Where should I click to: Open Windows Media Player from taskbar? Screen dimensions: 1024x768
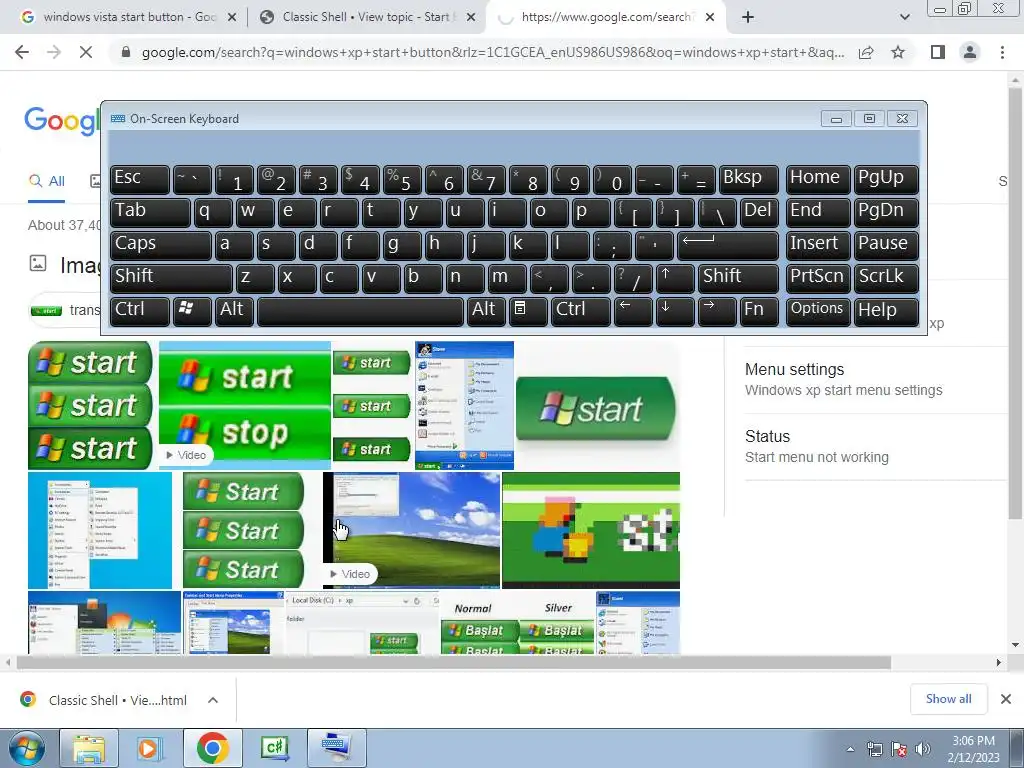pyautogui.click(x=150, y=748)
